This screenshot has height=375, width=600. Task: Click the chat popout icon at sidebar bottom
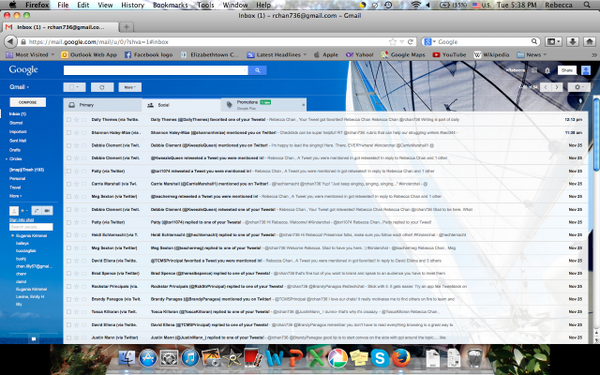34,339
